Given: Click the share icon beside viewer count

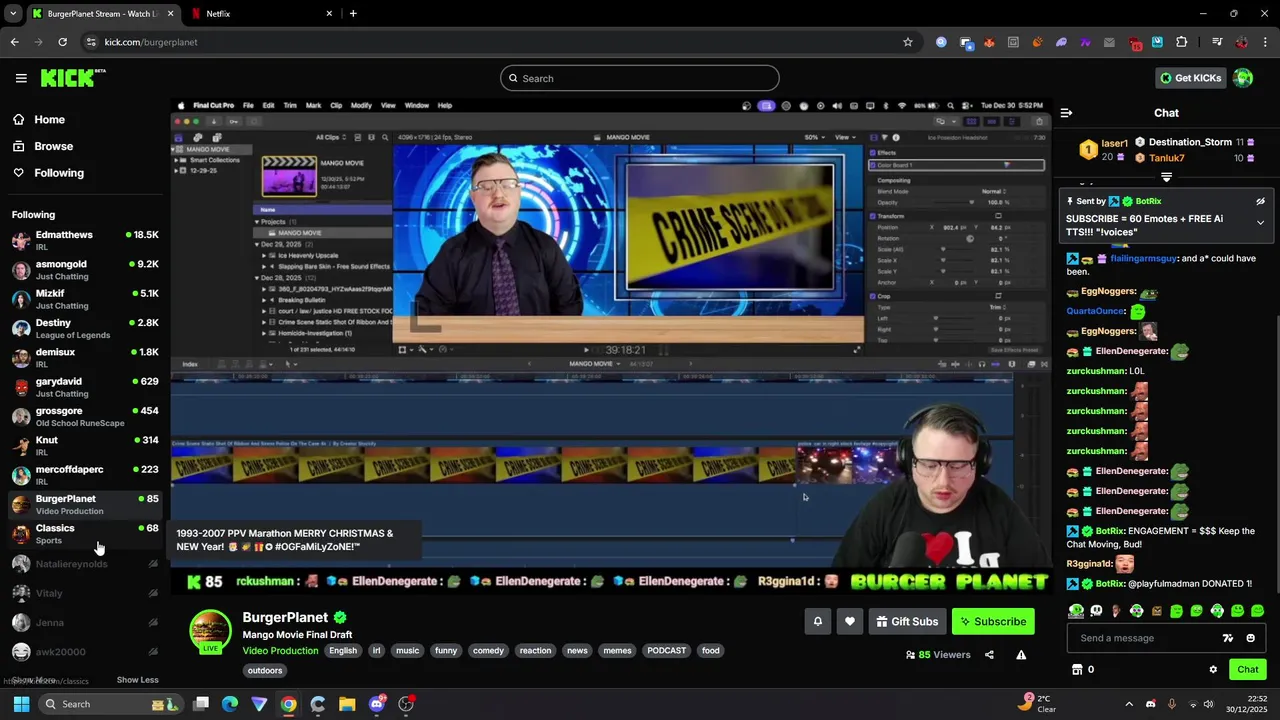Looking at the screenshot, I should point(989,655).
